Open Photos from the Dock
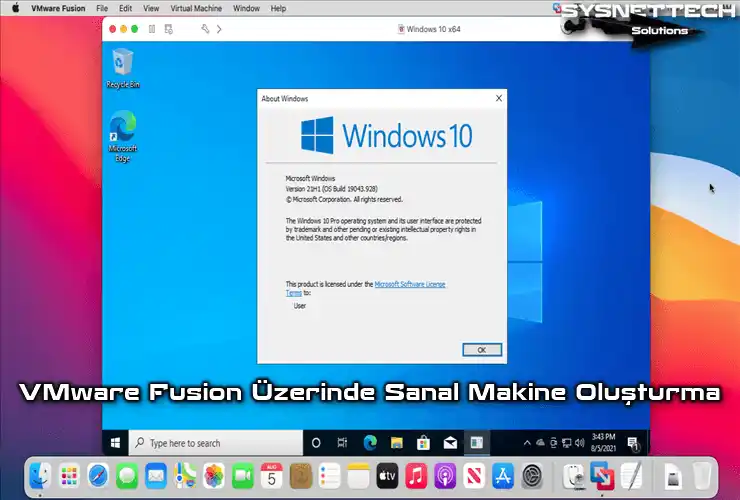This screenshot has height=500, width=740. click(x=214, y=476)
